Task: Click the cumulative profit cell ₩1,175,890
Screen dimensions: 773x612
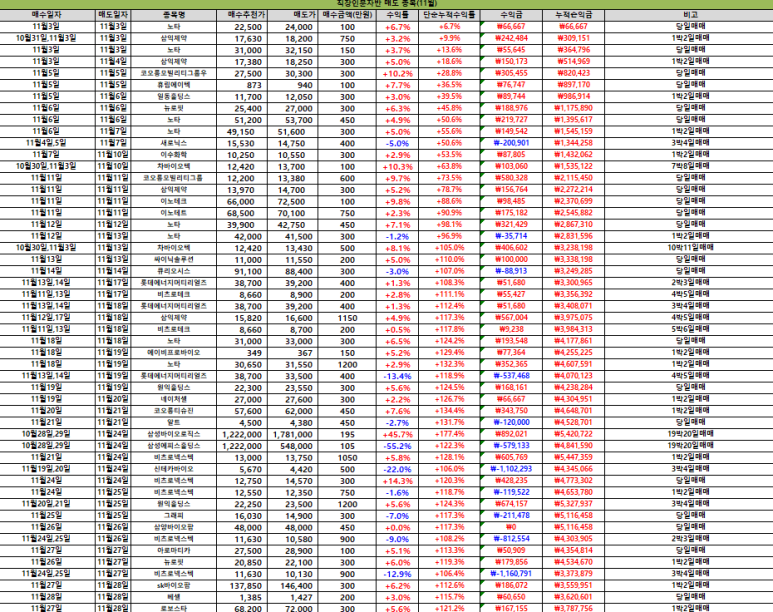Action: click(x=573, y=108)
